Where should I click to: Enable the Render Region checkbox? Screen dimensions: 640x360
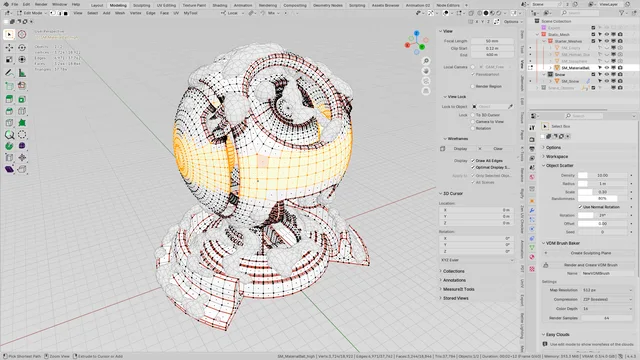pyautogui.click(x=473, y=86)
